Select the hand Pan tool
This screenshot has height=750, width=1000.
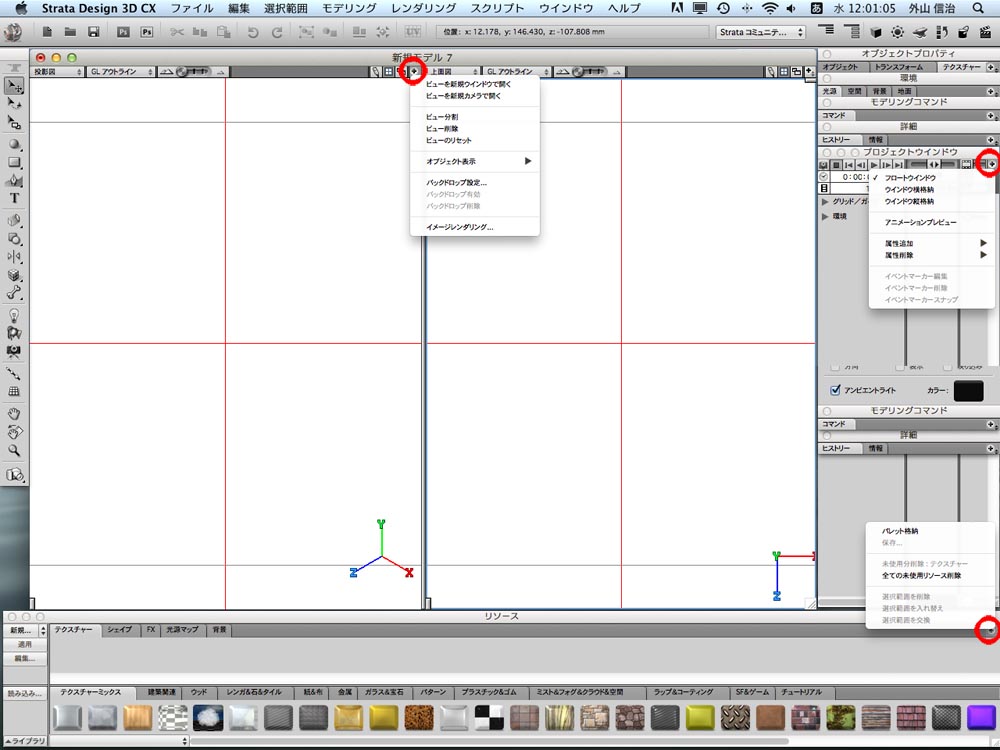point(14,414)
